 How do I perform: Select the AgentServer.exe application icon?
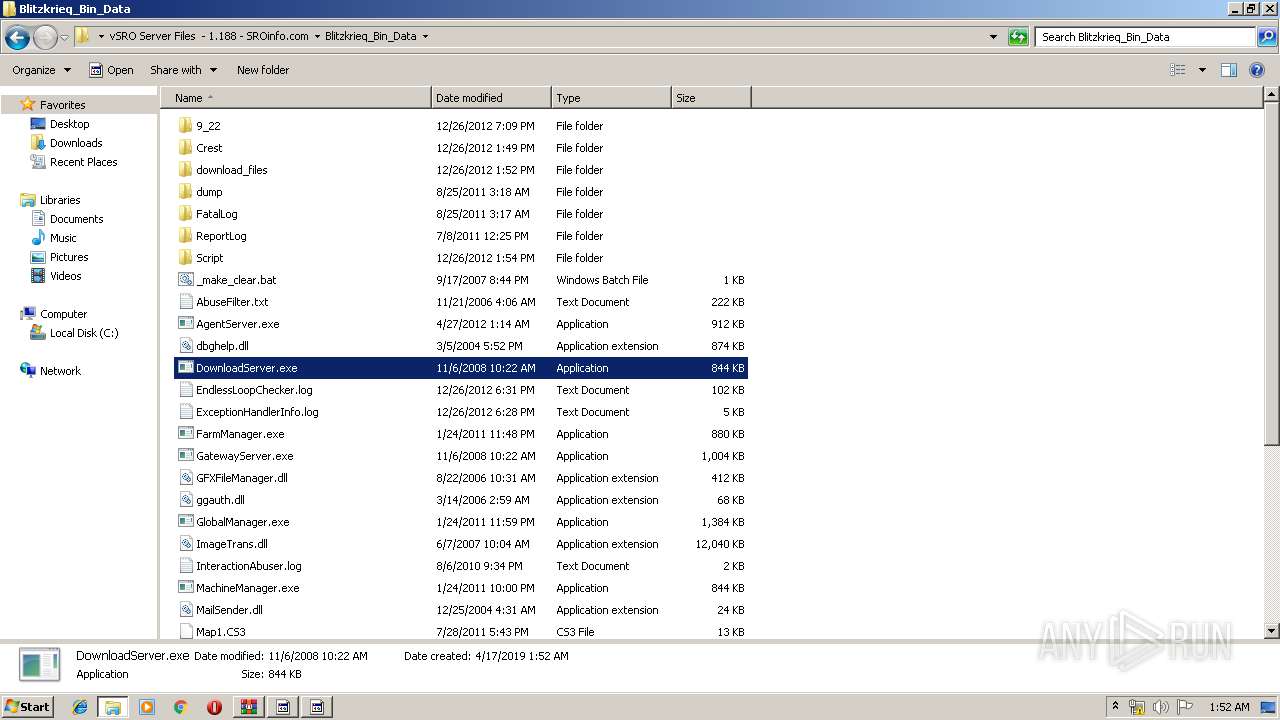point(185,324)
